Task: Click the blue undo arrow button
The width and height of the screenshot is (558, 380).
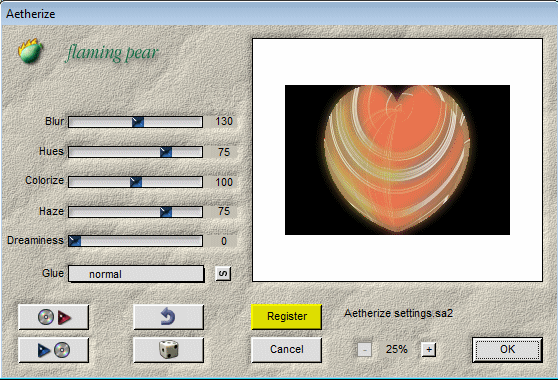Action: coord(168,317)
